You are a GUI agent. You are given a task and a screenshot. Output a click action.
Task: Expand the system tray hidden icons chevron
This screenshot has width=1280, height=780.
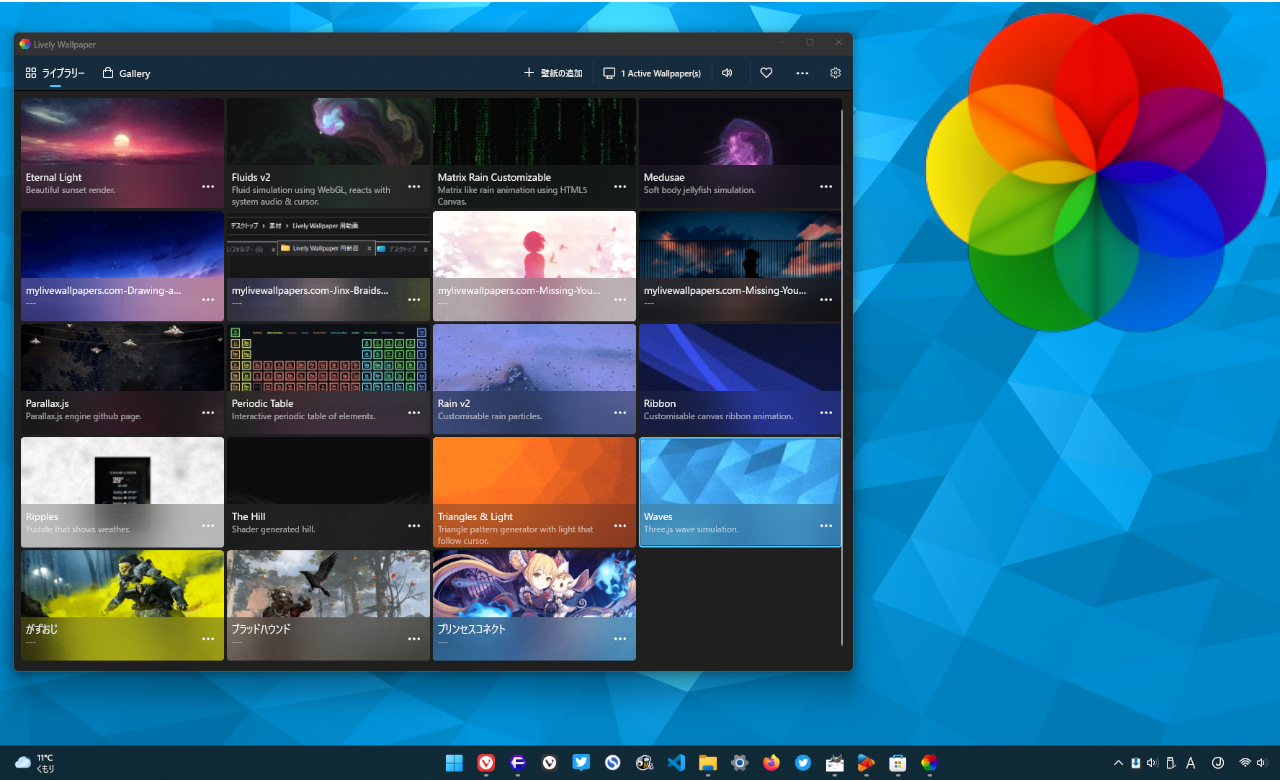click(x=1118, y=762)
